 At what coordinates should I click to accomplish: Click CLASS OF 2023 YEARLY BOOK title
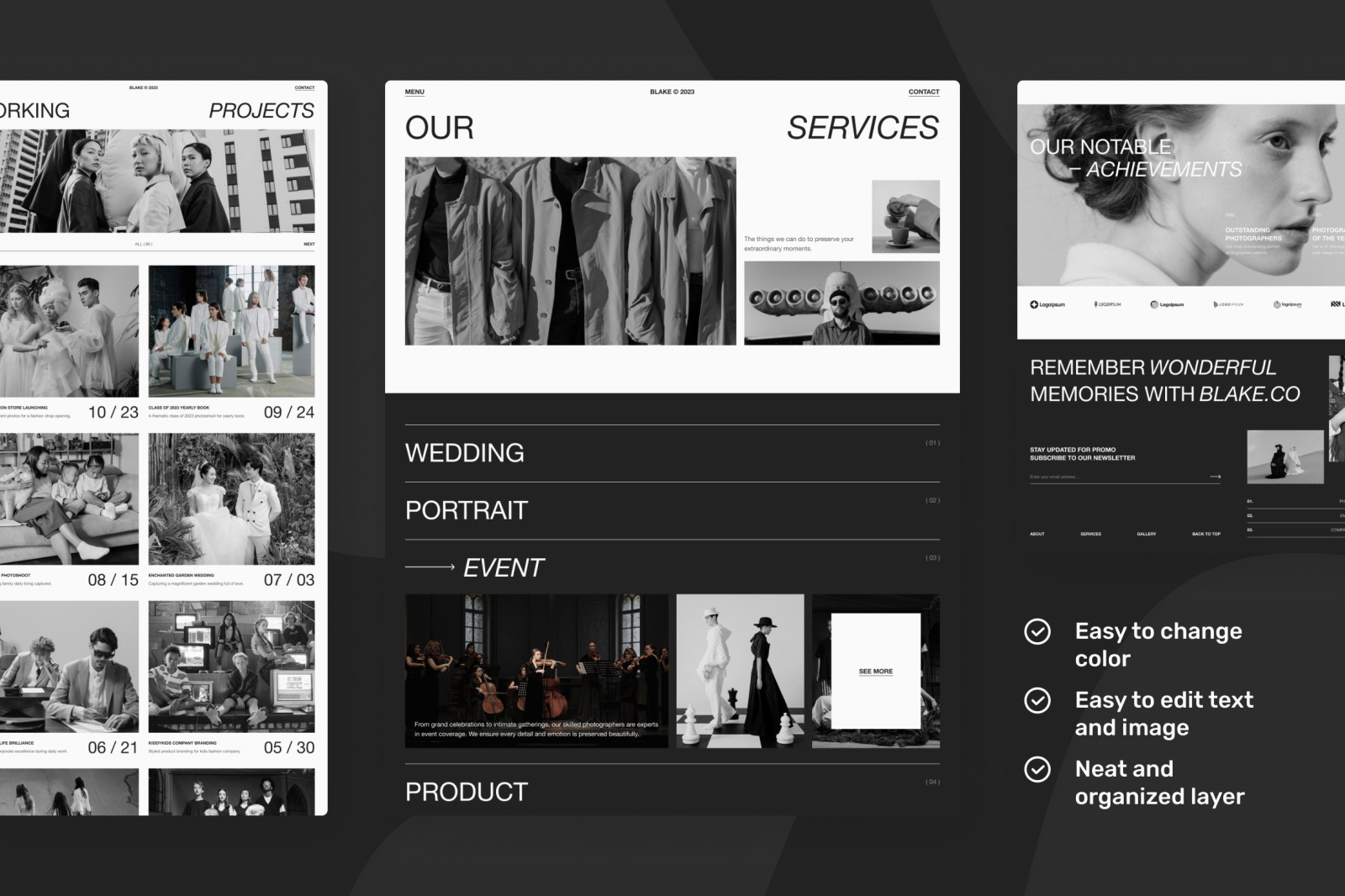(x=179, y=408)
